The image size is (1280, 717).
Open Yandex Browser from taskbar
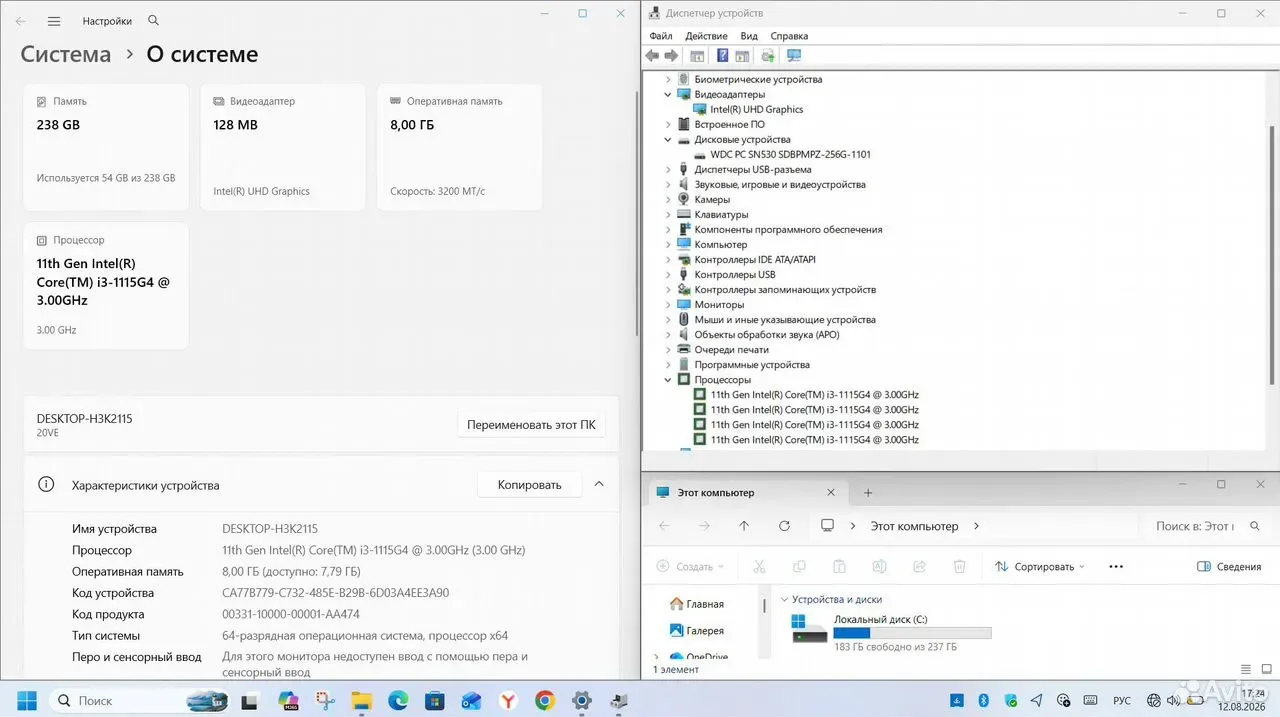click(x=508, y=701)
